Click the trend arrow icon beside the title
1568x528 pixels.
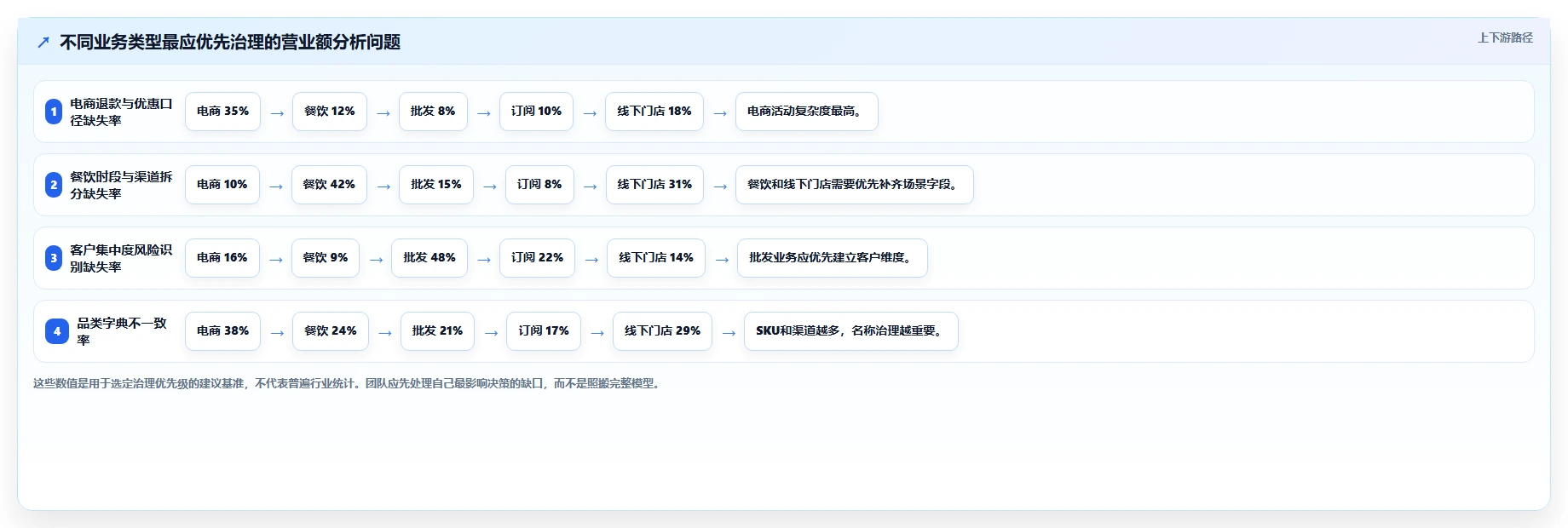(43, 43)
